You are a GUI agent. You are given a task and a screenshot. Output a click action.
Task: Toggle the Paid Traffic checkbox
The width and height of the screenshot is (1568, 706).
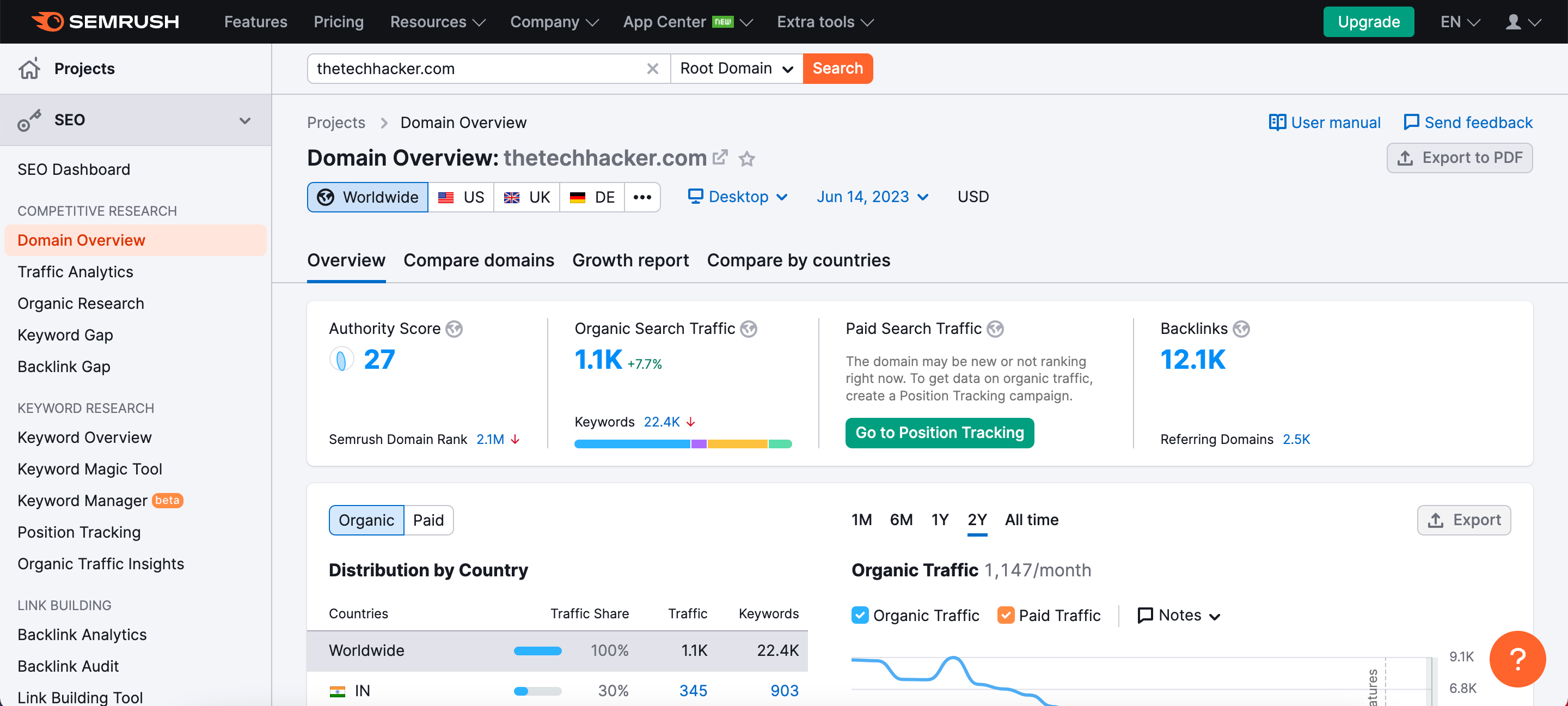coord(1006,615)
